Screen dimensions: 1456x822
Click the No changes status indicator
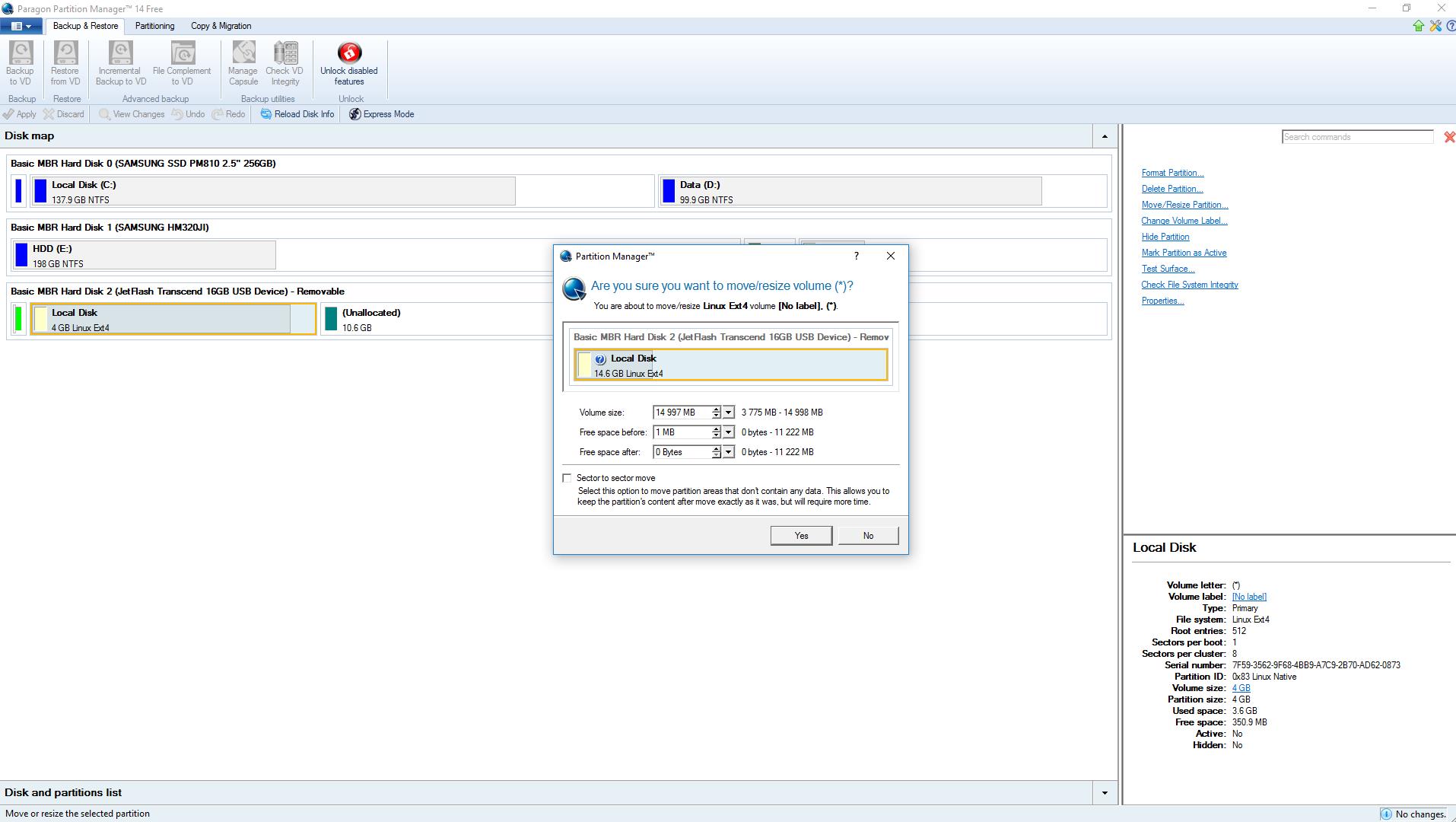[1413, 814]
